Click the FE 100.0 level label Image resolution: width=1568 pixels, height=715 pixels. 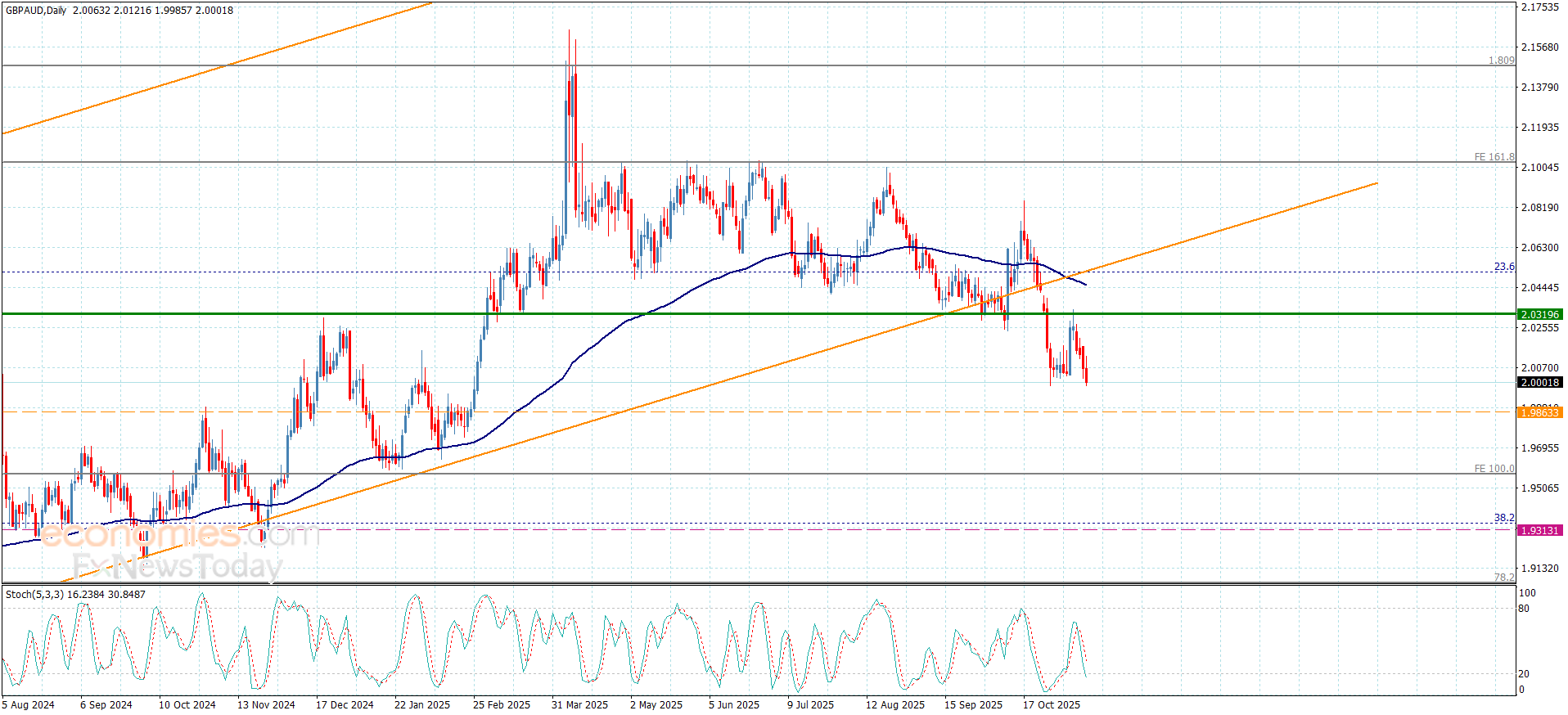[1494, 469]
